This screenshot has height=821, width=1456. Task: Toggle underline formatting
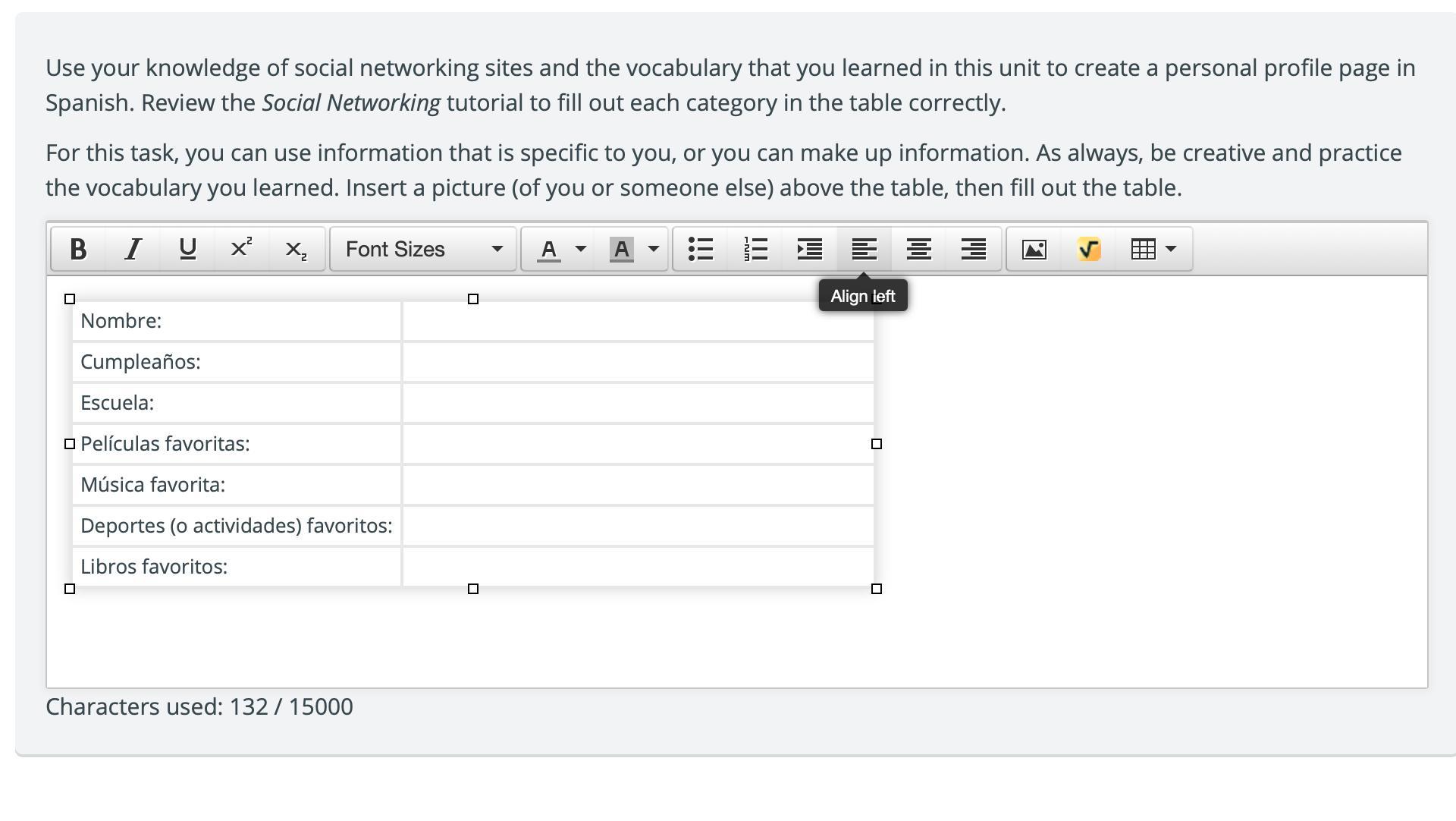(x=187, y=250)
